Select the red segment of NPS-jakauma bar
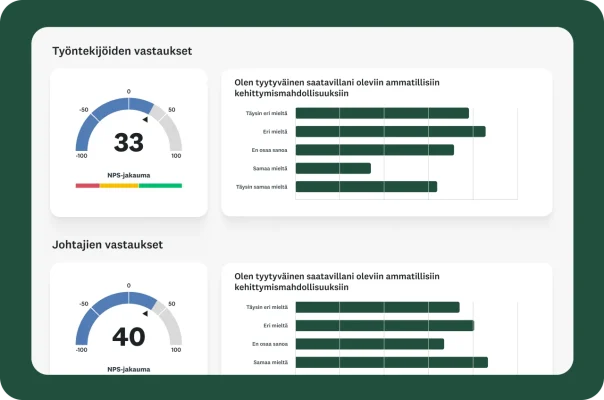 (87, 185)
